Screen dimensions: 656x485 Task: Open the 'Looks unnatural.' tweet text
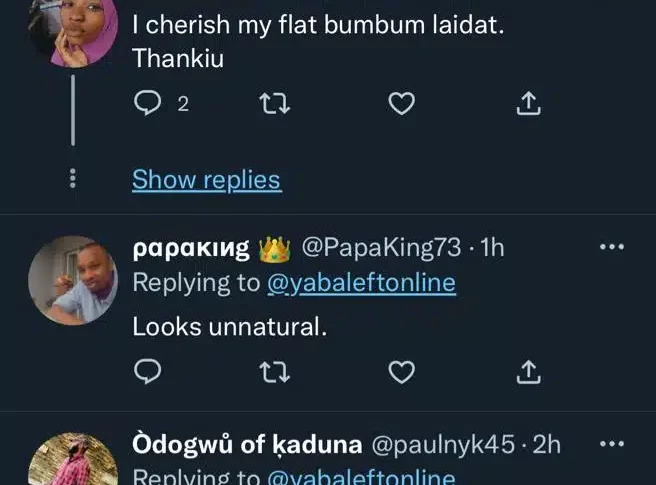click(x=230, y=325)
